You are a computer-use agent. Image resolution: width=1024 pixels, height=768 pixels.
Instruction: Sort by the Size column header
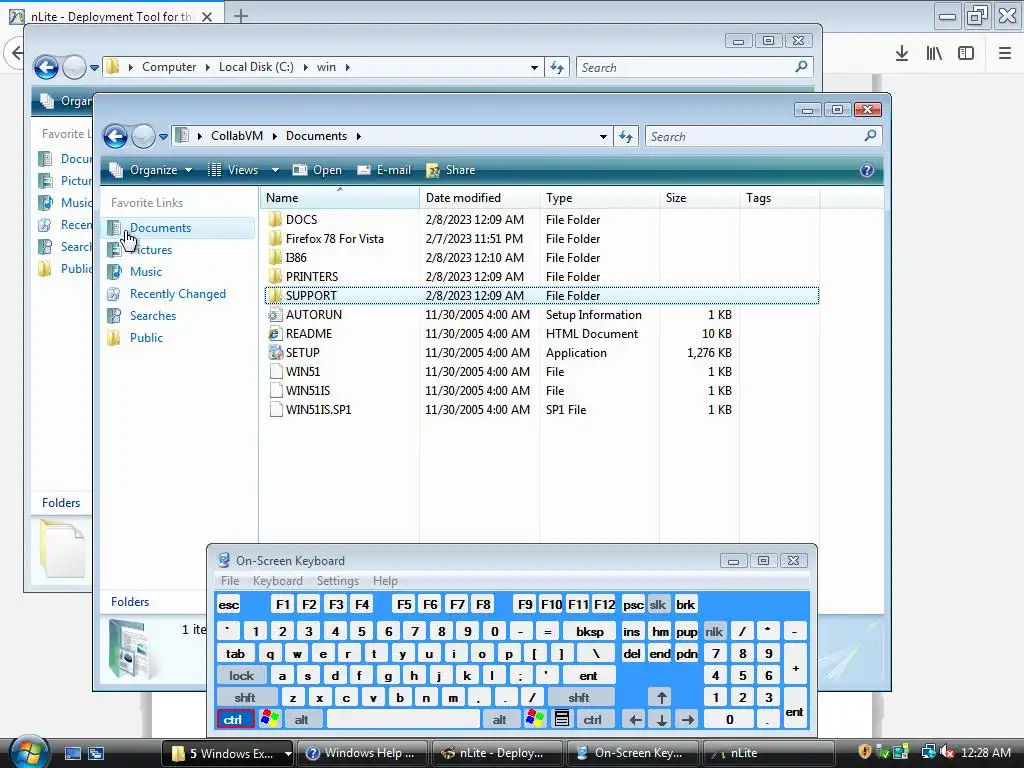[699, 198]
